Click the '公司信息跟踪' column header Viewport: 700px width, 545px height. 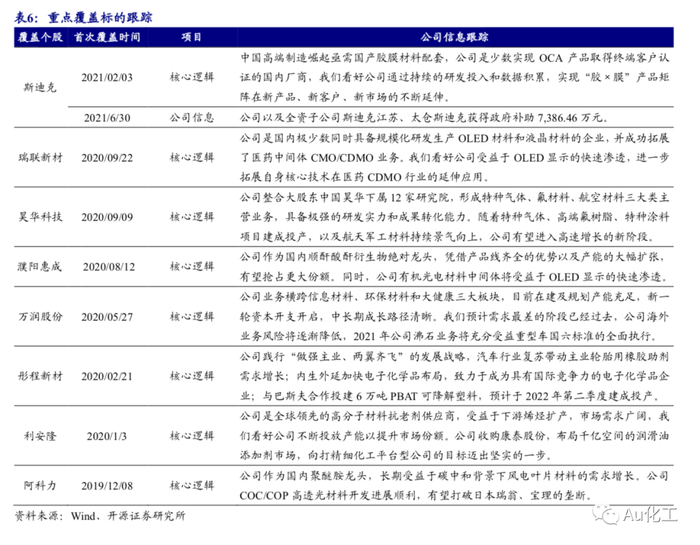pyautogui.click(x=454, y=37)
